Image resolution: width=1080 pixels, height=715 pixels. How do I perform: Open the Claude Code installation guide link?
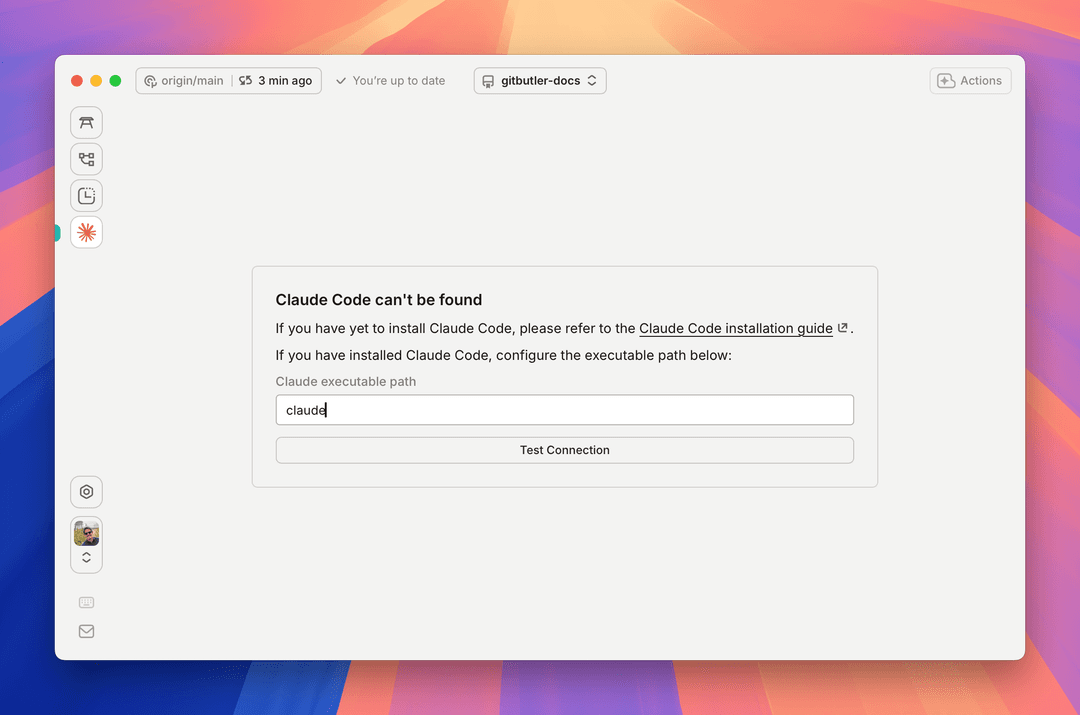(735, 328)
